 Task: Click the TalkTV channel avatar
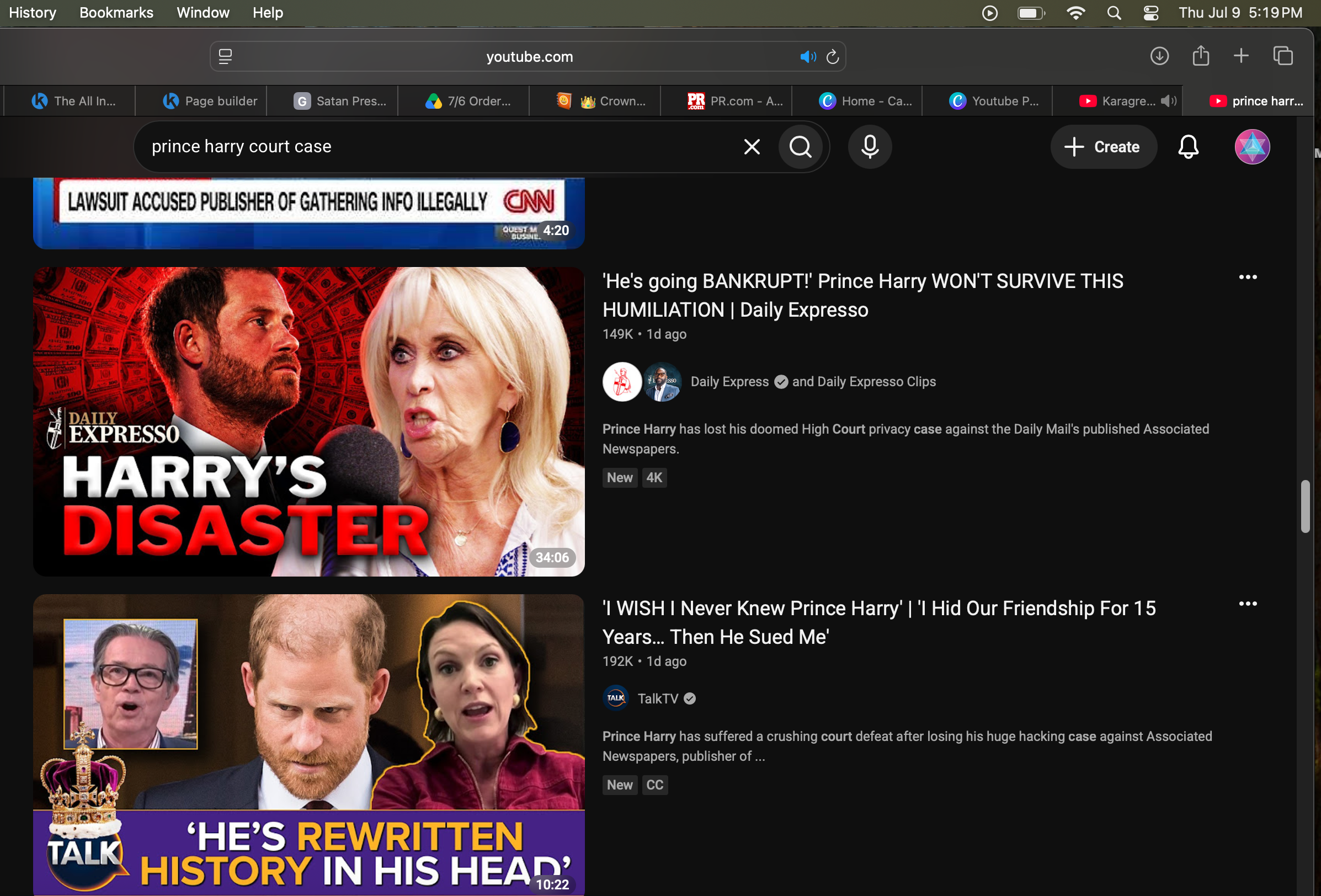616,698
